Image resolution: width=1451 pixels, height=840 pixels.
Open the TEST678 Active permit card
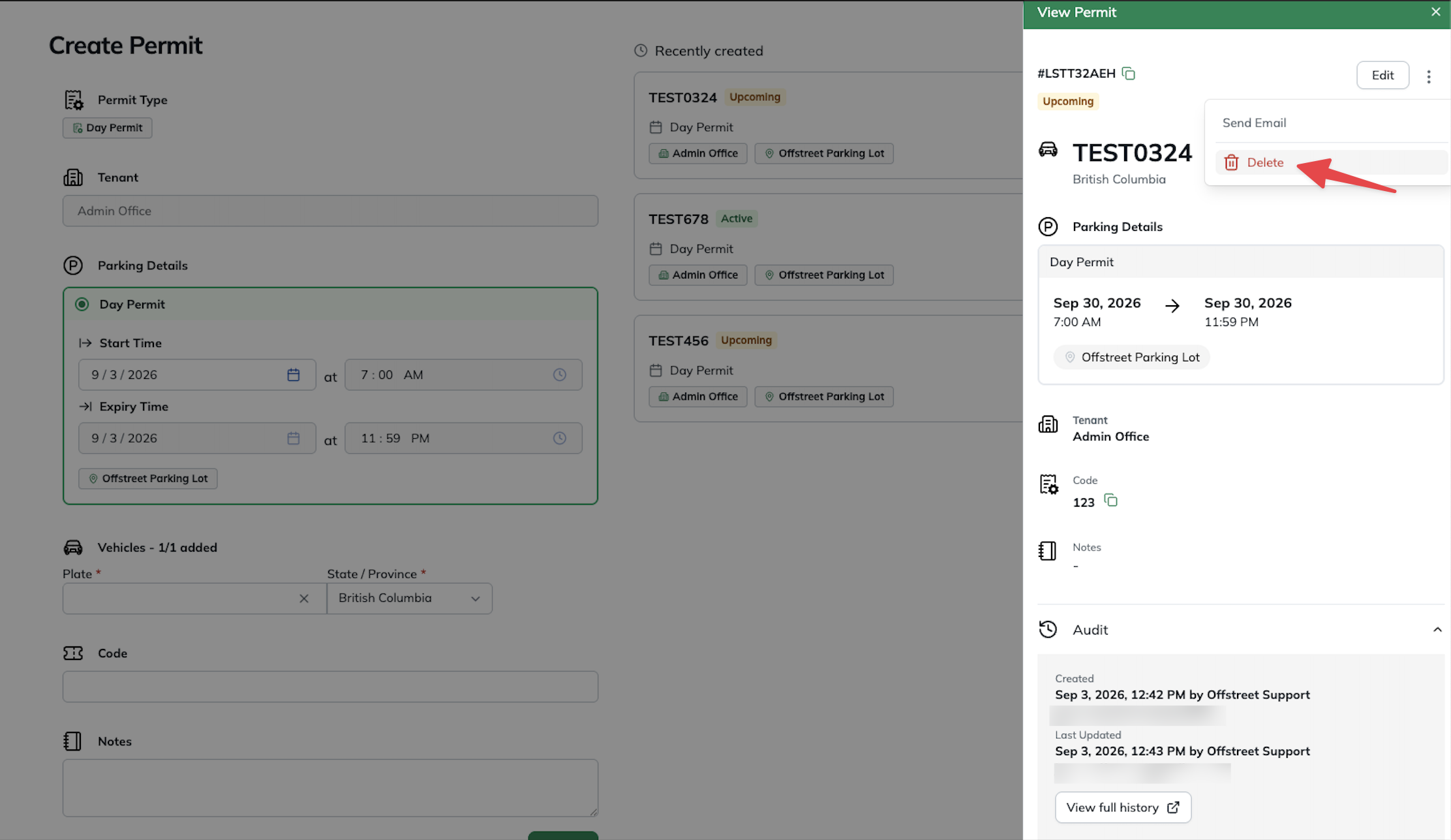coord(829,247)
